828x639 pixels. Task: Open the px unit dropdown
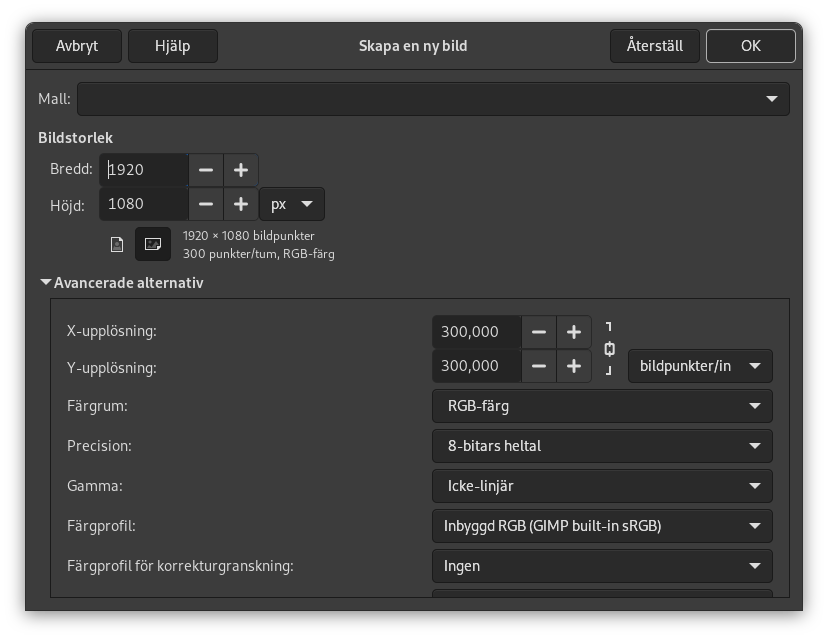[291, 203]
